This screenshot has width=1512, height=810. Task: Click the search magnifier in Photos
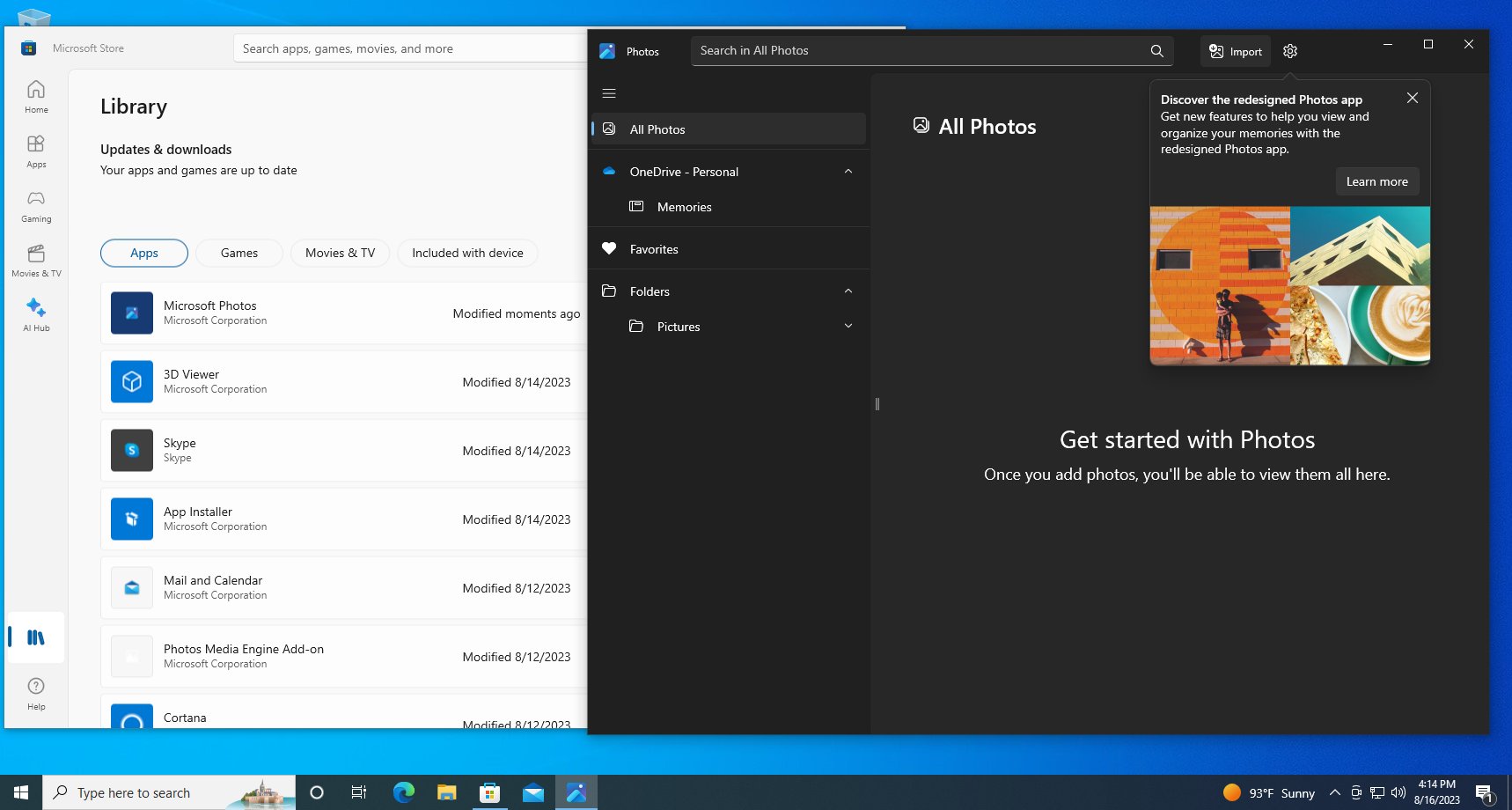click(x=1156, y=50)
